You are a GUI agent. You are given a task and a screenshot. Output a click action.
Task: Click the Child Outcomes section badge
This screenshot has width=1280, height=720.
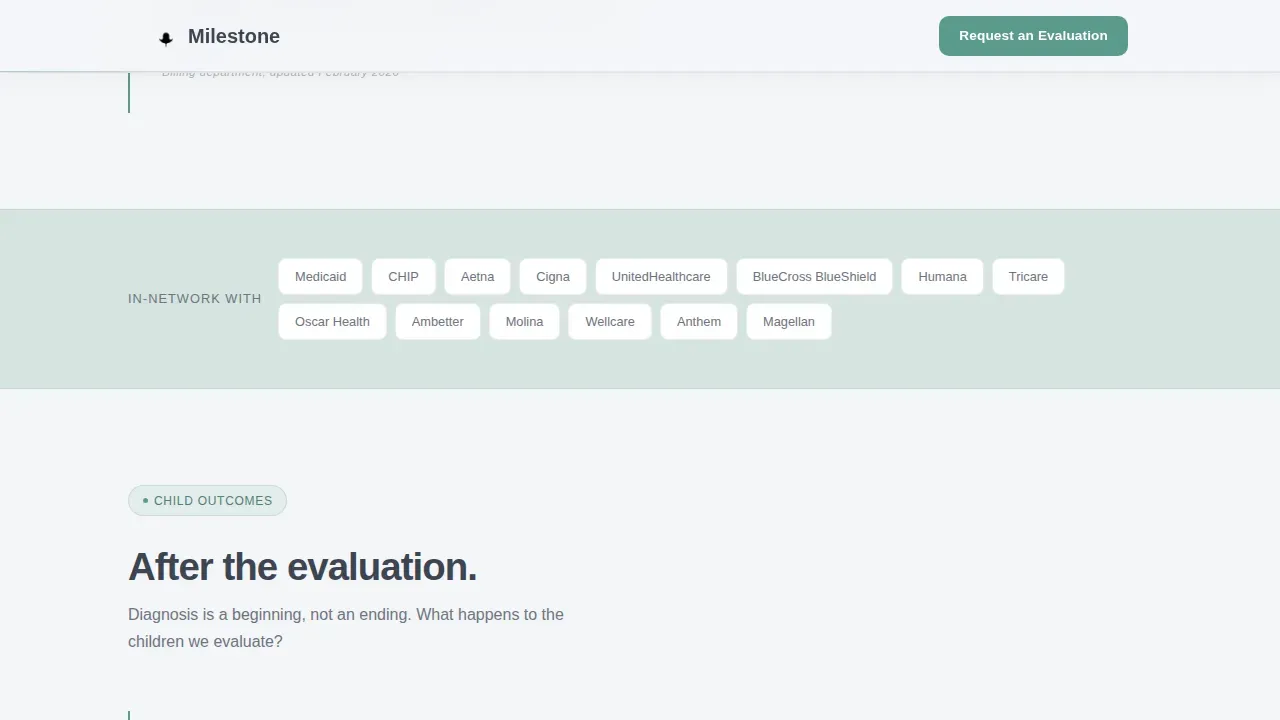coord(207,501)
